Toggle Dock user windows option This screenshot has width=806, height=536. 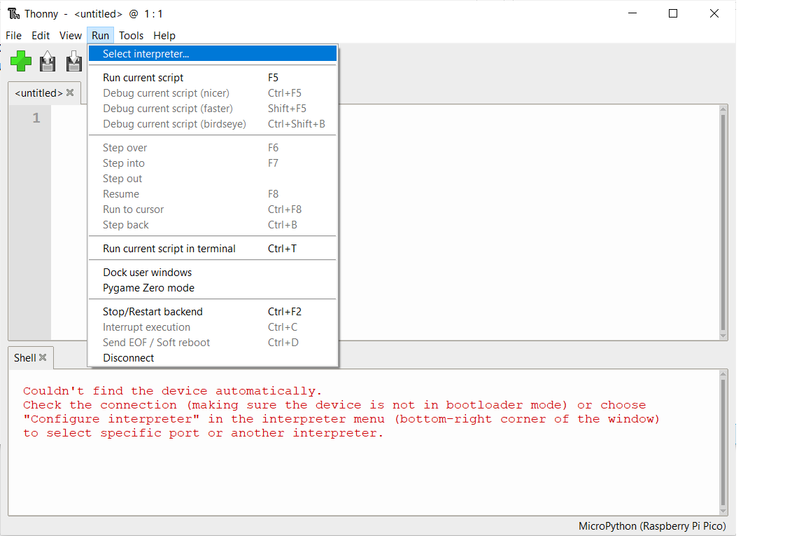tap(213, 272)
